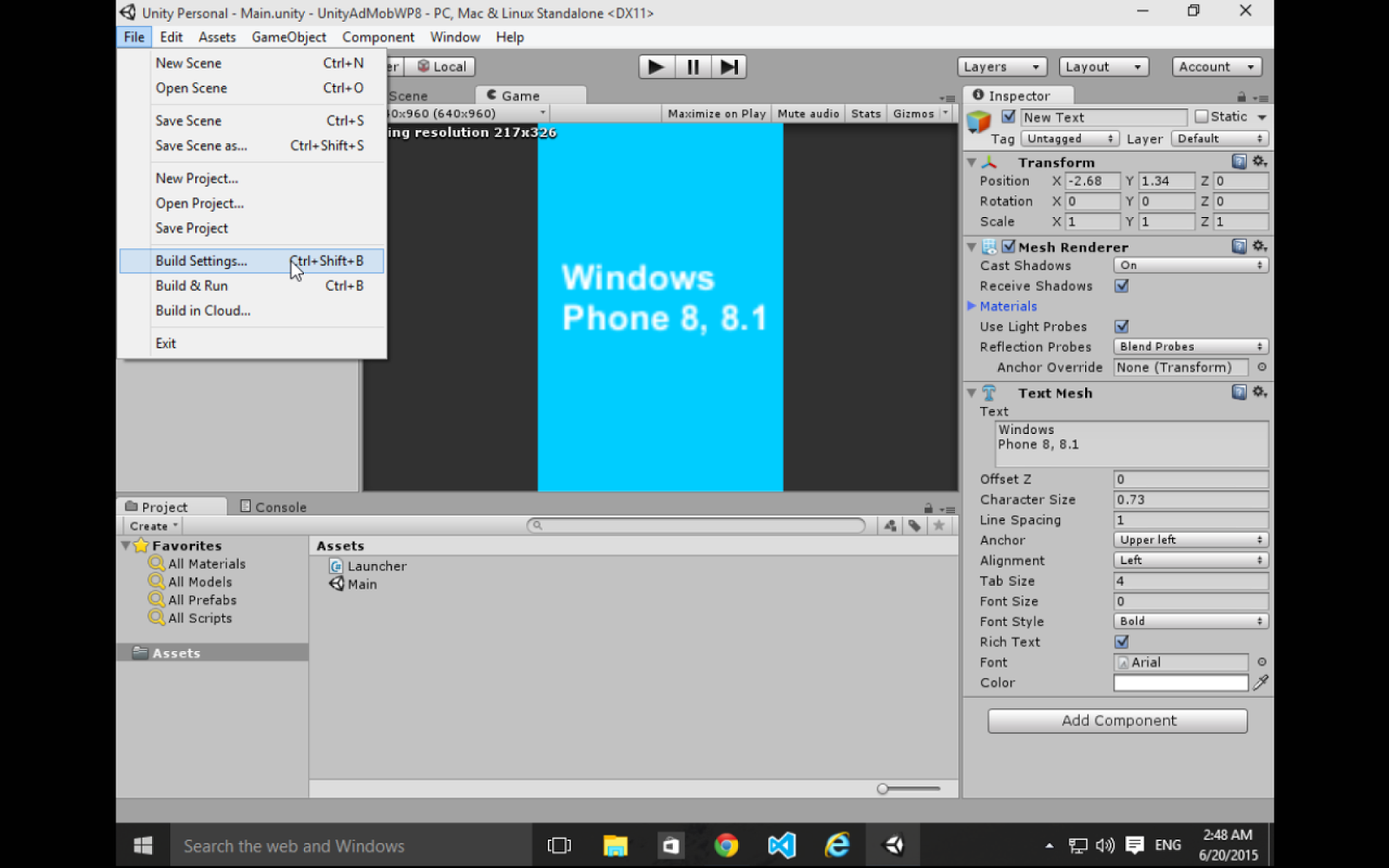Viewport: 1389px width, 868px height.
Task: Lock the Inspector panel with the padlock icon
Action: click(x=1241, y=96)
